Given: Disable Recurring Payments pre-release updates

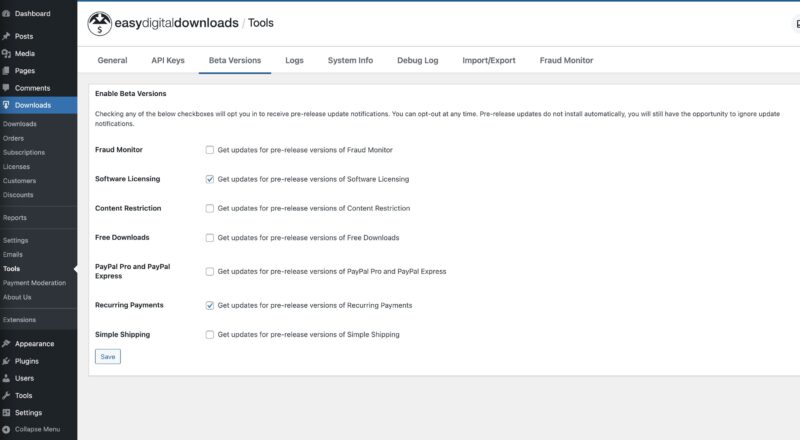Looking at the screenshot, I should pyautogui.click(x=210, y=305).
